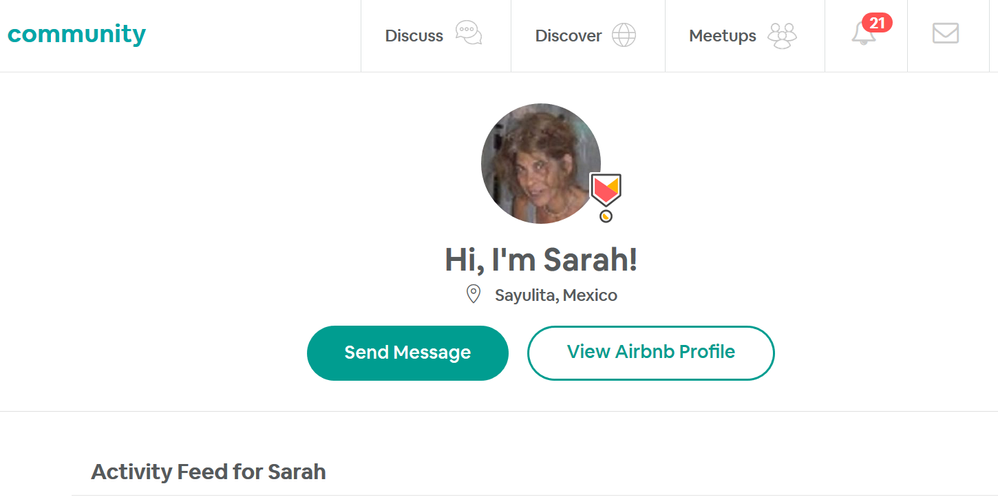Open the messages envelope icon
Screen dimensions: 998x502
pyautogui.click(x=945, y=34)
